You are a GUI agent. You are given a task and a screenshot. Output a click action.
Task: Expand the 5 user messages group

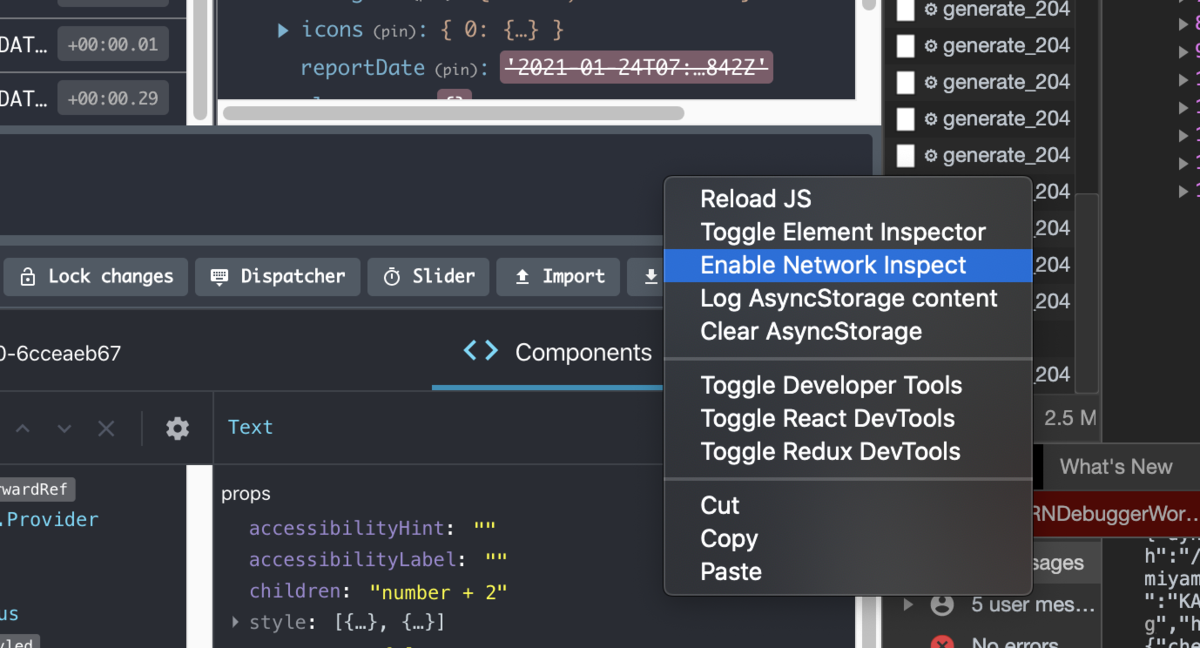coord(908,605)
